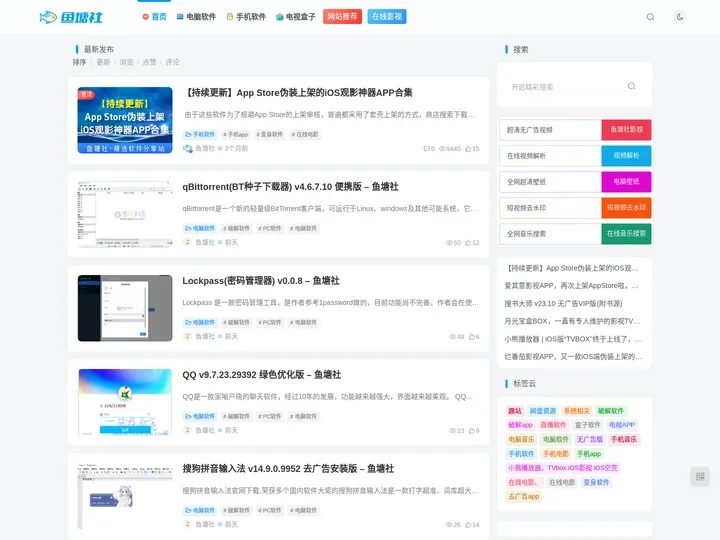Sort posts by 更新
Screen dimensions: 720x540
(103, 62)
